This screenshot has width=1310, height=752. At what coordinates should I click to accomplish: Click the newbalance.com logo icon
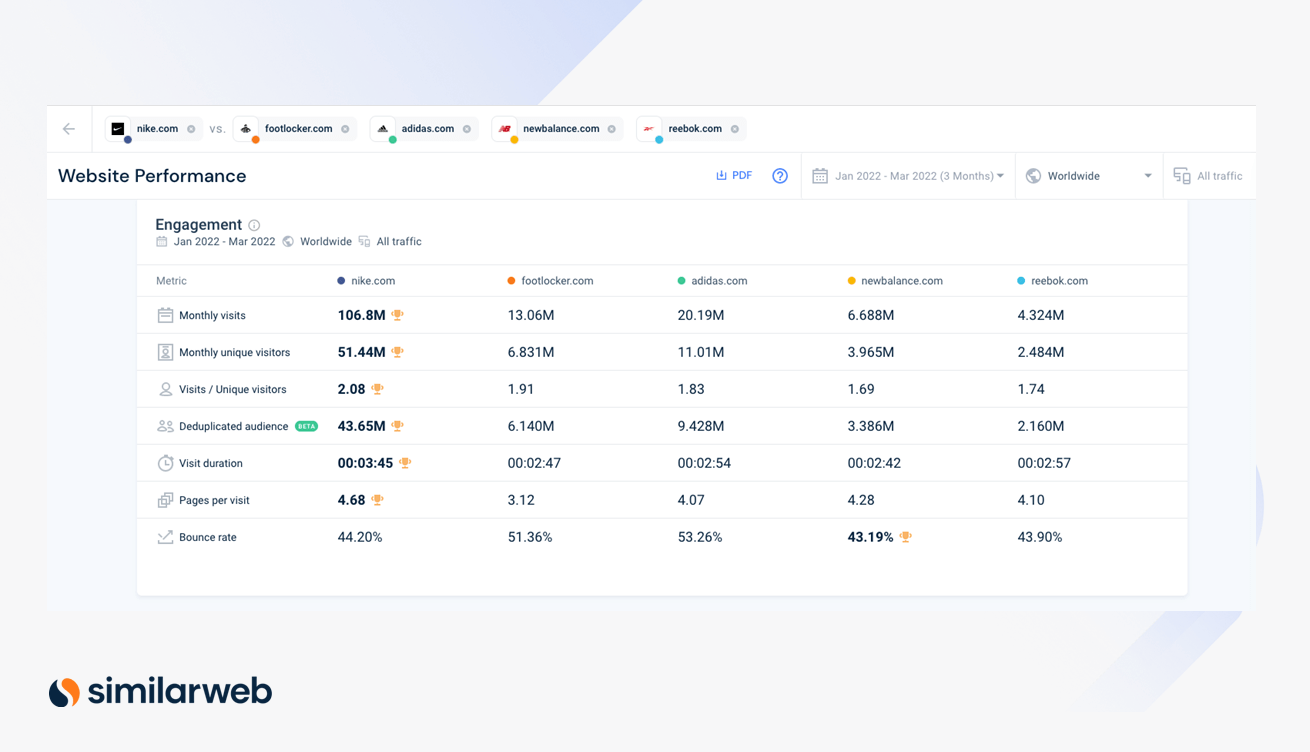tap(505, 128)
